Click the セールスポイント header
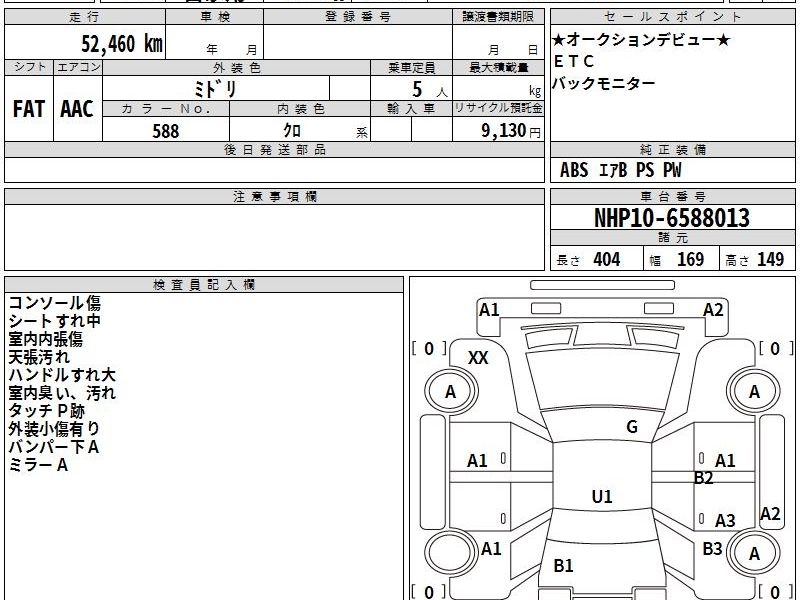The height and width of the screenshot is (600, 800). click(x=672, y=17)
